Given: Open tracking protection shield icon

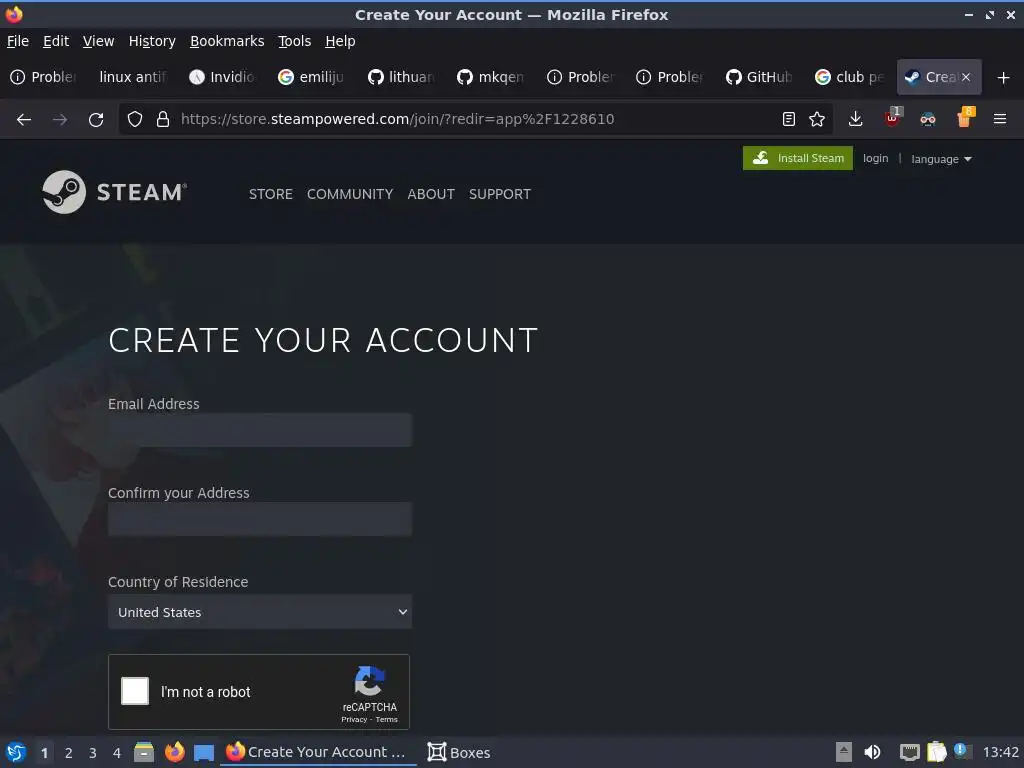Looking at the screenshot, I should click(135, 119).
